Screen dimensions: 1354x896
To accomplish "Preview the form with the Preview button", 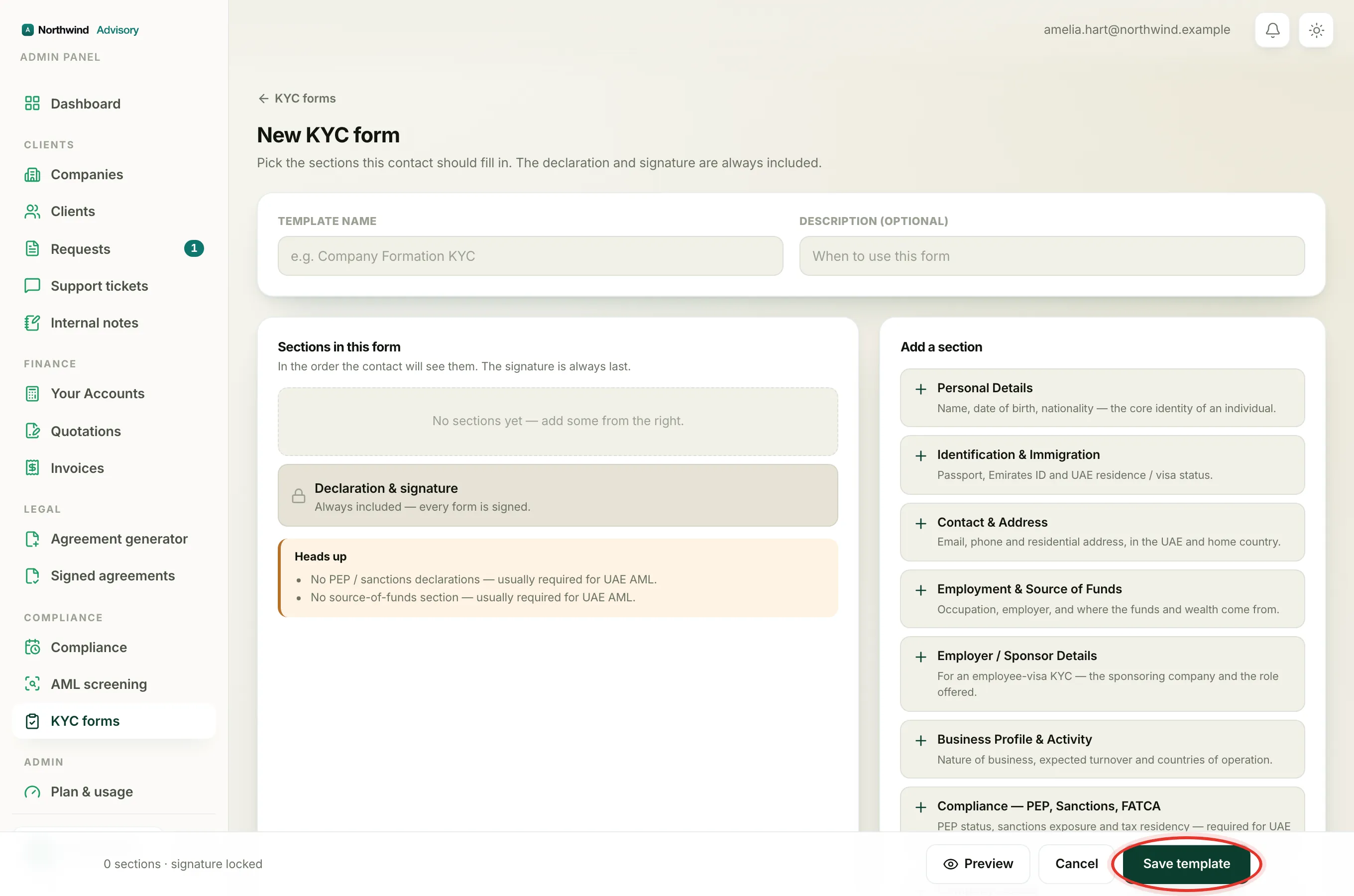I will pyautogui.click(x=978, y=864).
